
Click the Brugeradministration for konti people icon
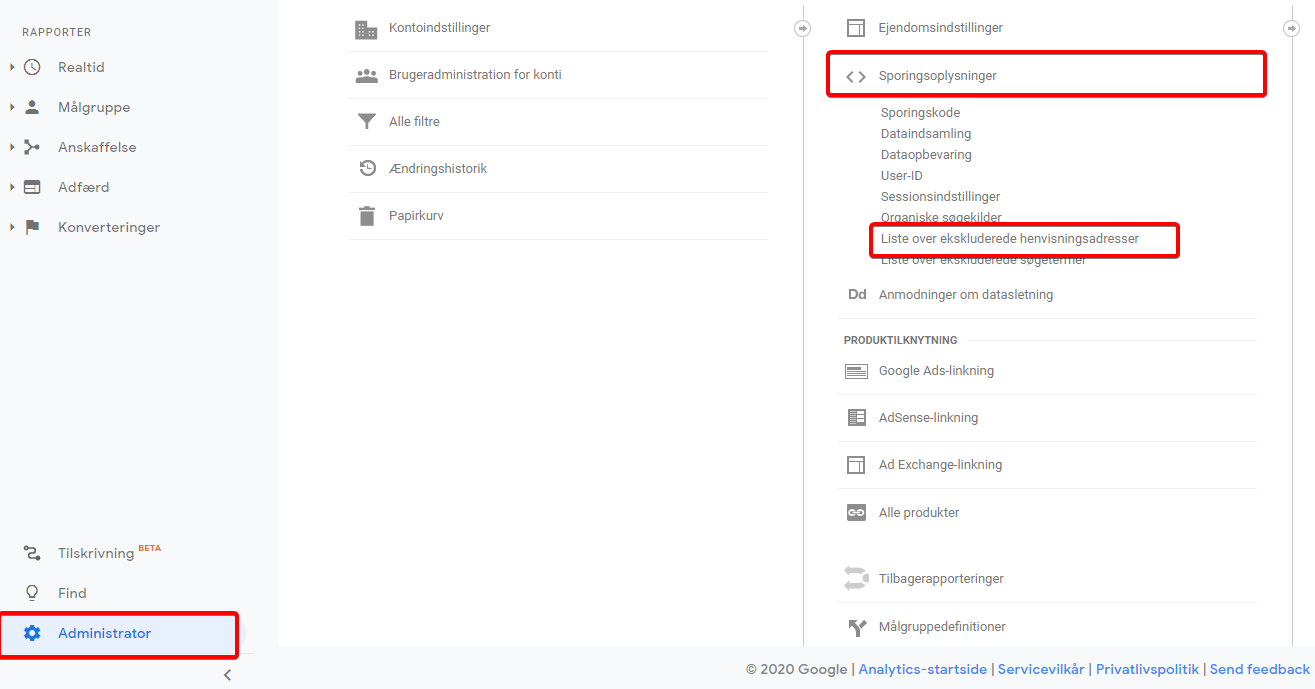[x=366, y=76]
